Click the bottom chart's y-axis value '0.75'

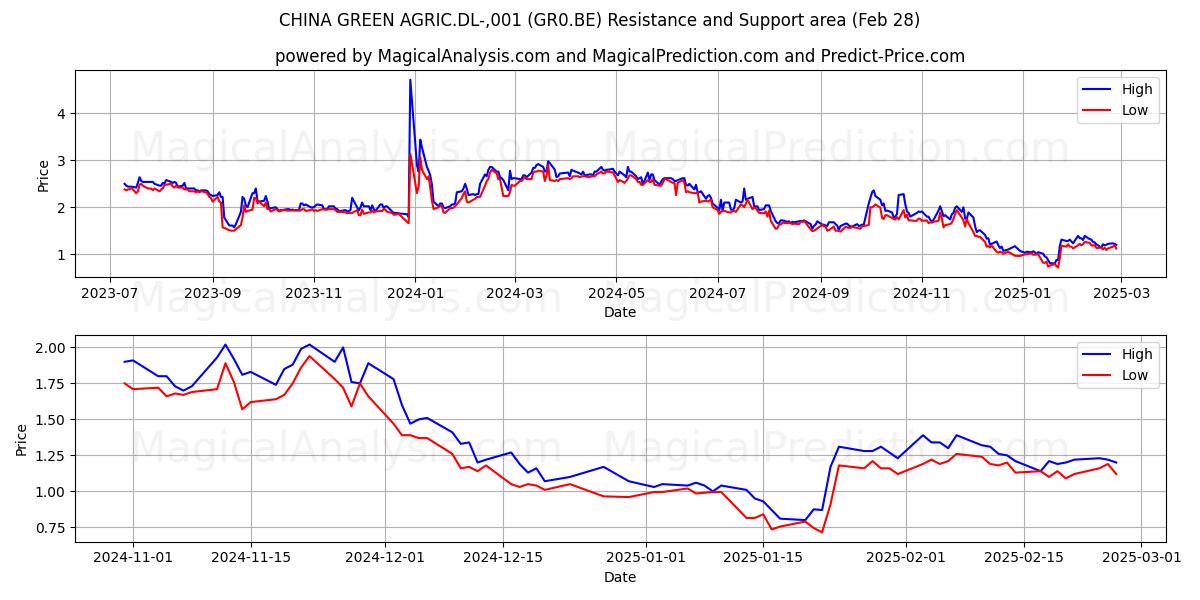point(52,528)
